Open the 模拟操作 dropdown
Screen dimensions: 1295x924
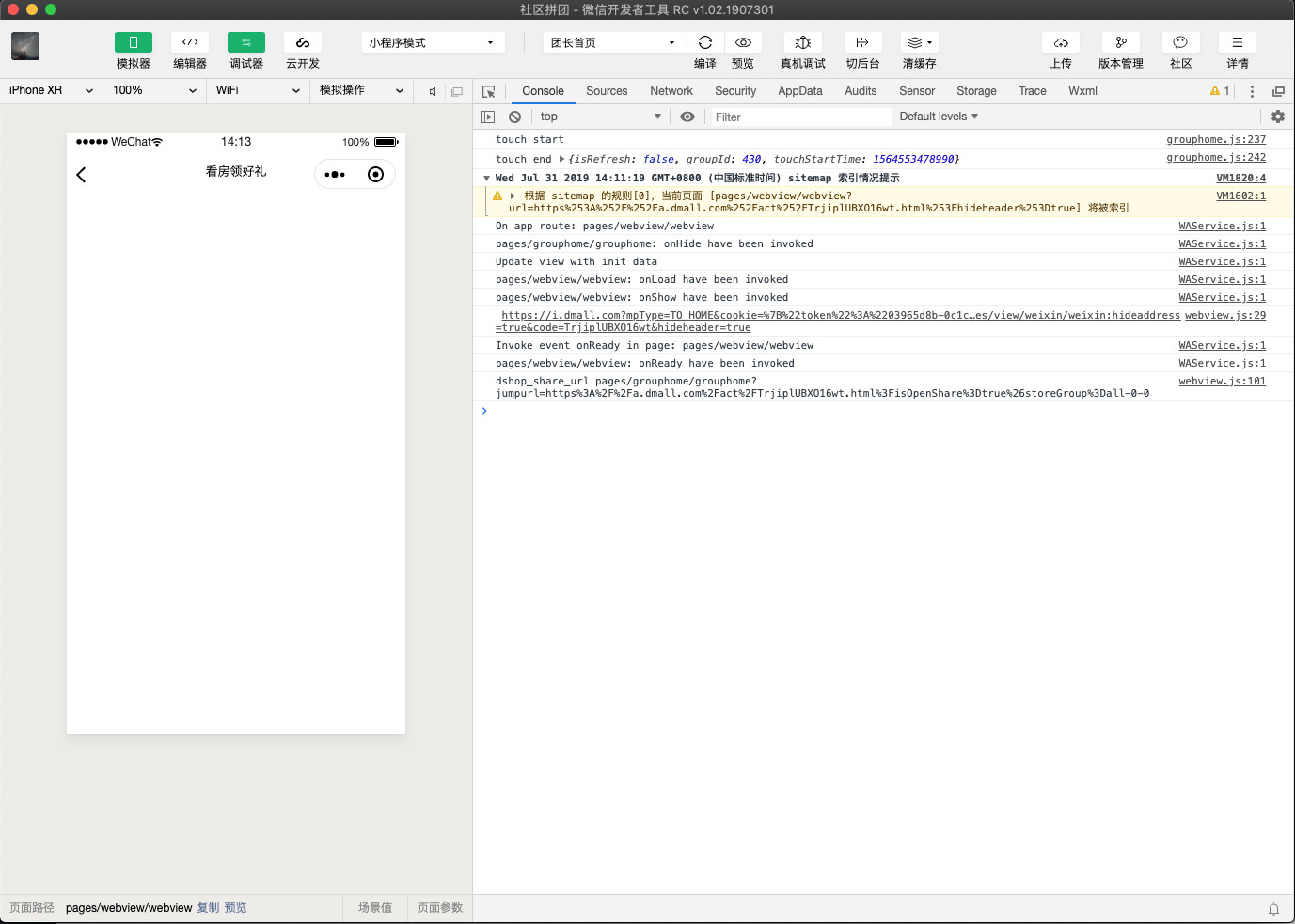point(361,90)
